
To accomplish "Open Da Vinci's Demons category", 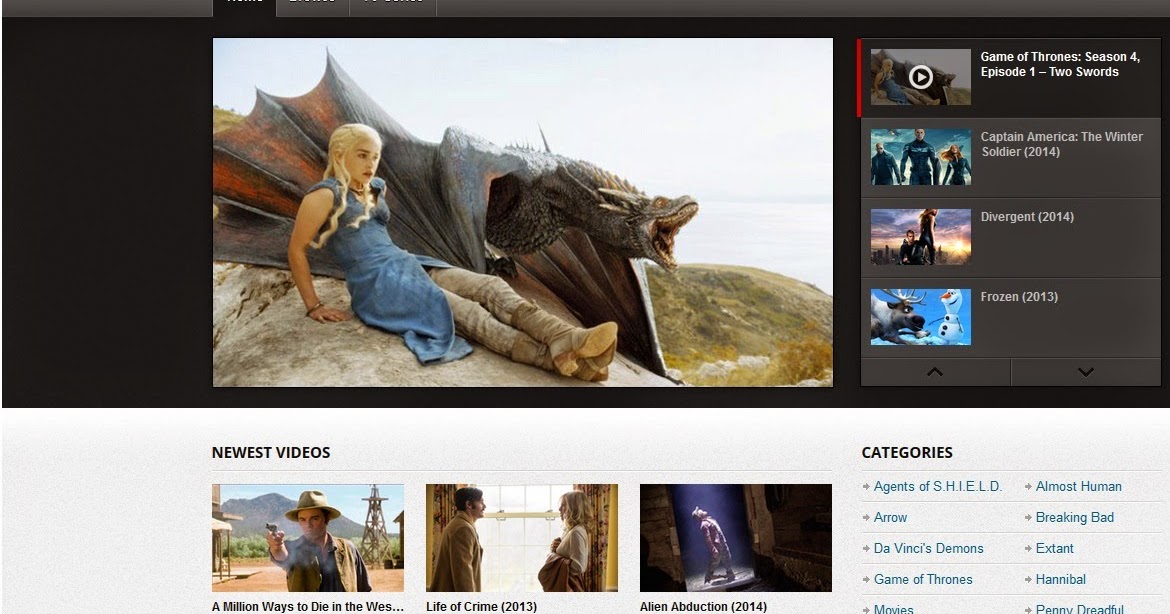I will [928, 548].
